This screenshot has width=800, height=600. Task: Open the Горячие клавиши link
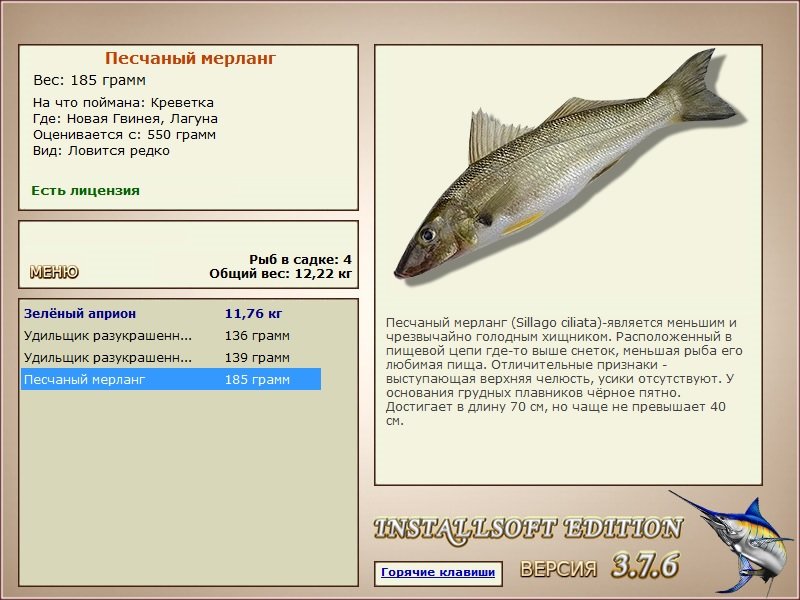point(438,572)
